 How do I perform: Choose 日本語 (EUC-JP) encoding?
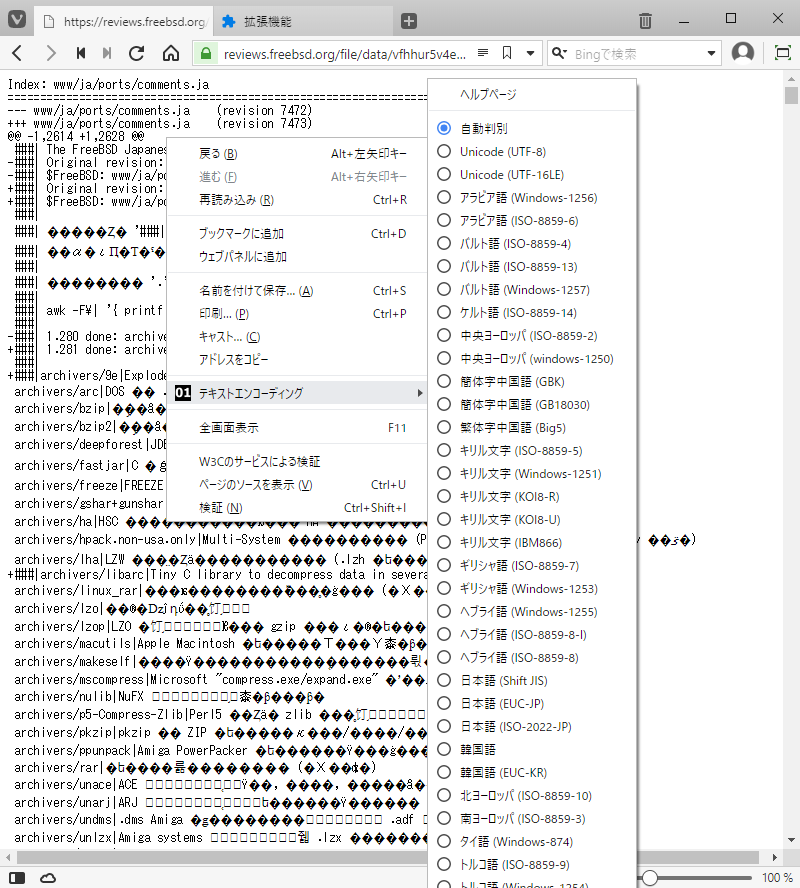point(532,703)
